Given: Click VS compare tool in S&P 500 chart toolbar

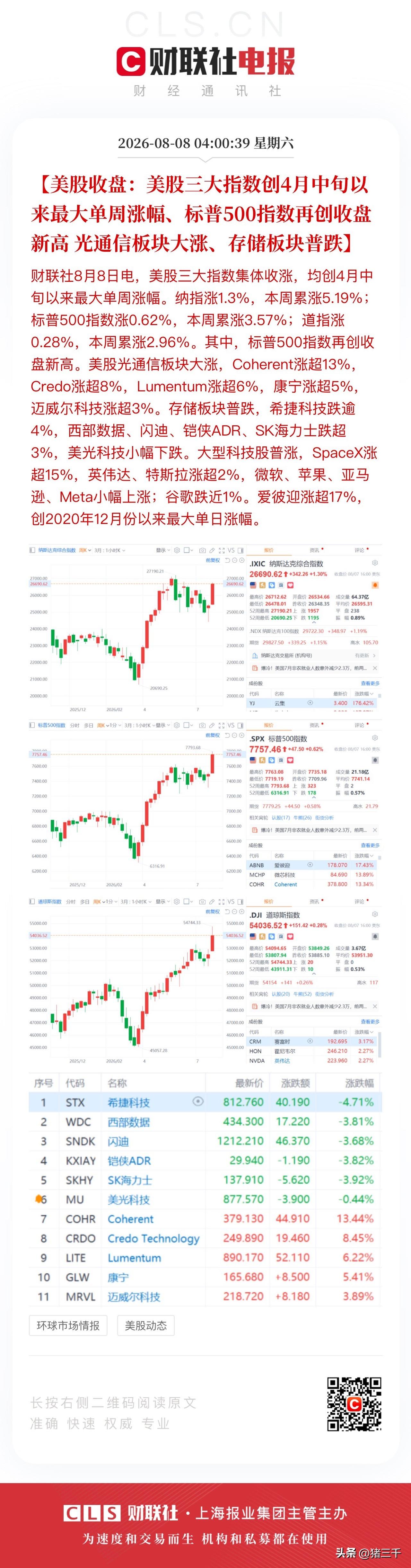Looking at the screenshot, I should coord(231,726).
